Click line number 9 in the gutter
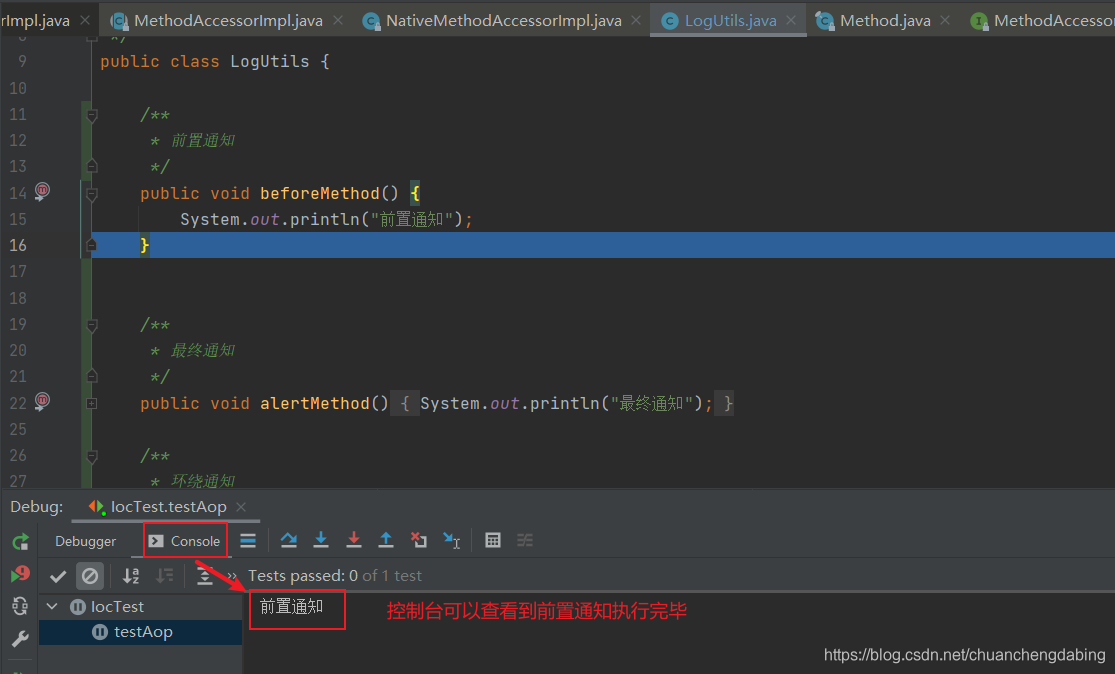 (x=23, y=62)
